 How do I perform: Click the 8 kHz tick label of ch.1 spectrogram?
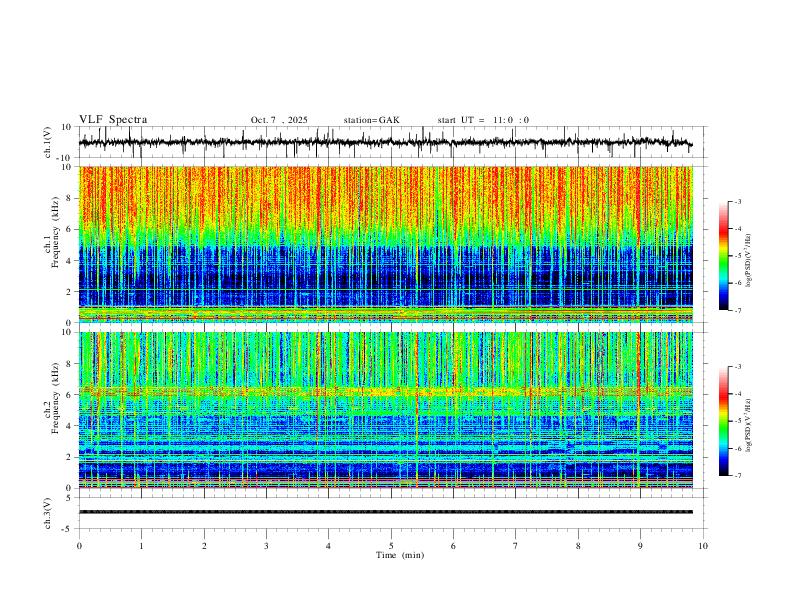point(70,198)
